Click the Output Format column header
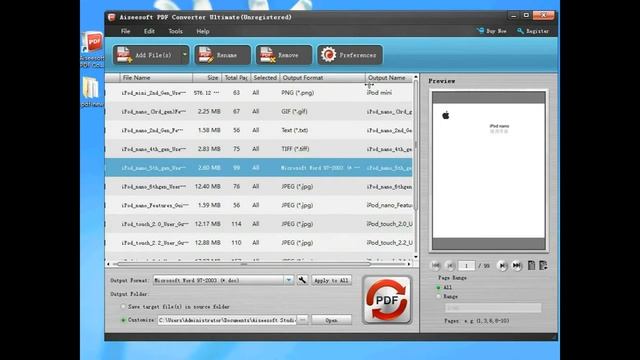 point(322,78)
